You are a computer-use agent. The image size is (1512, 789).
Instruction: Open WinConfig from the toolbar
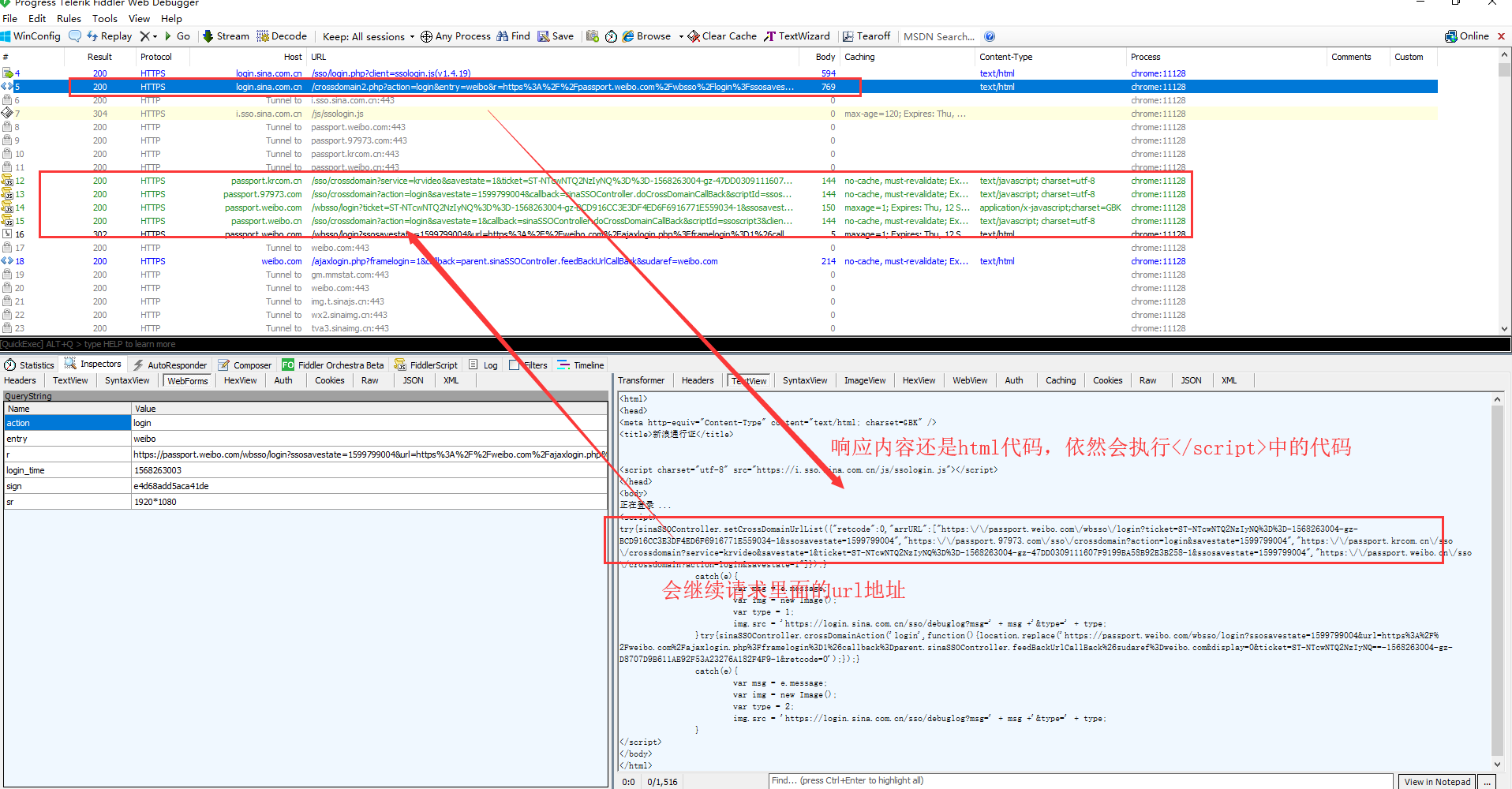31,36
